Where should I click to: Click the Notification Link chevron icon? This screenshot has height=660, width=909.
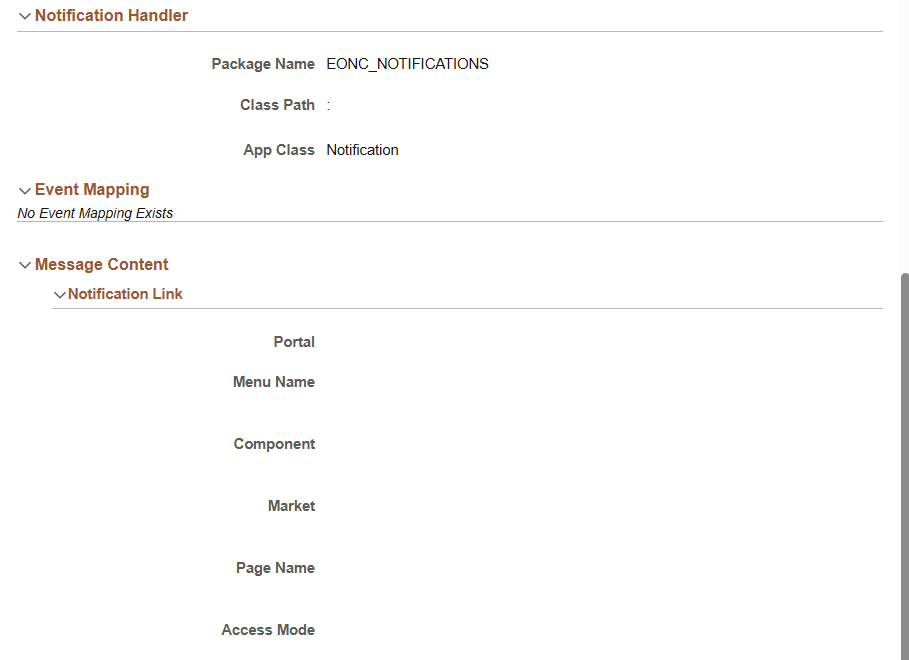59,293
